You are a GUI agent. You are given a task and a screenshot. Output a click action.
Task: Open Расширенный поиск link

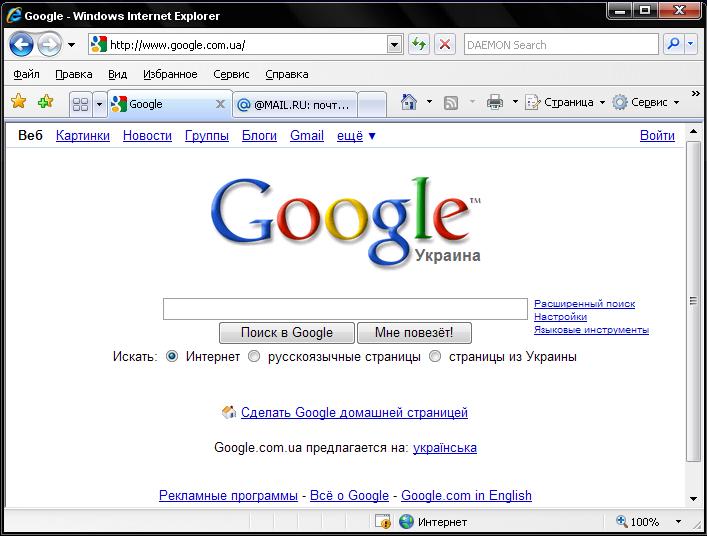[x=584, y=304]
